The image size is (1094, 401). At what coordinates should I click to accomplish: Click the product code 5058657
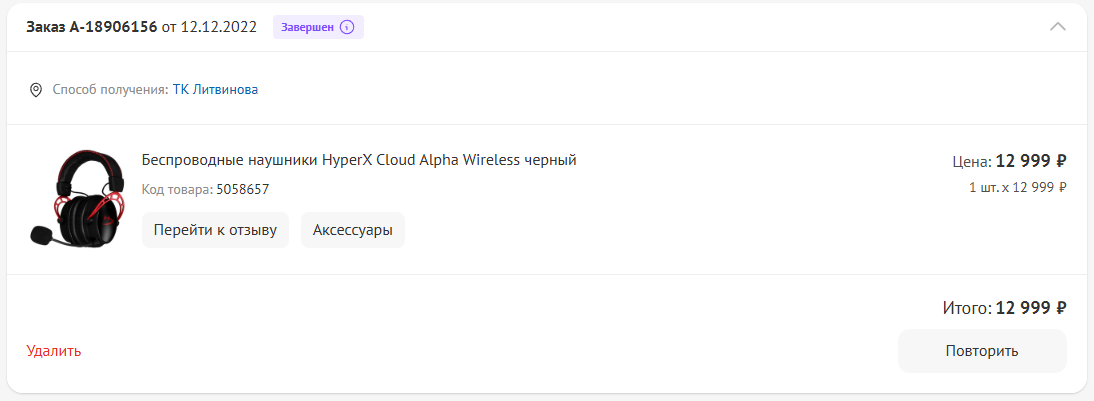243,189
